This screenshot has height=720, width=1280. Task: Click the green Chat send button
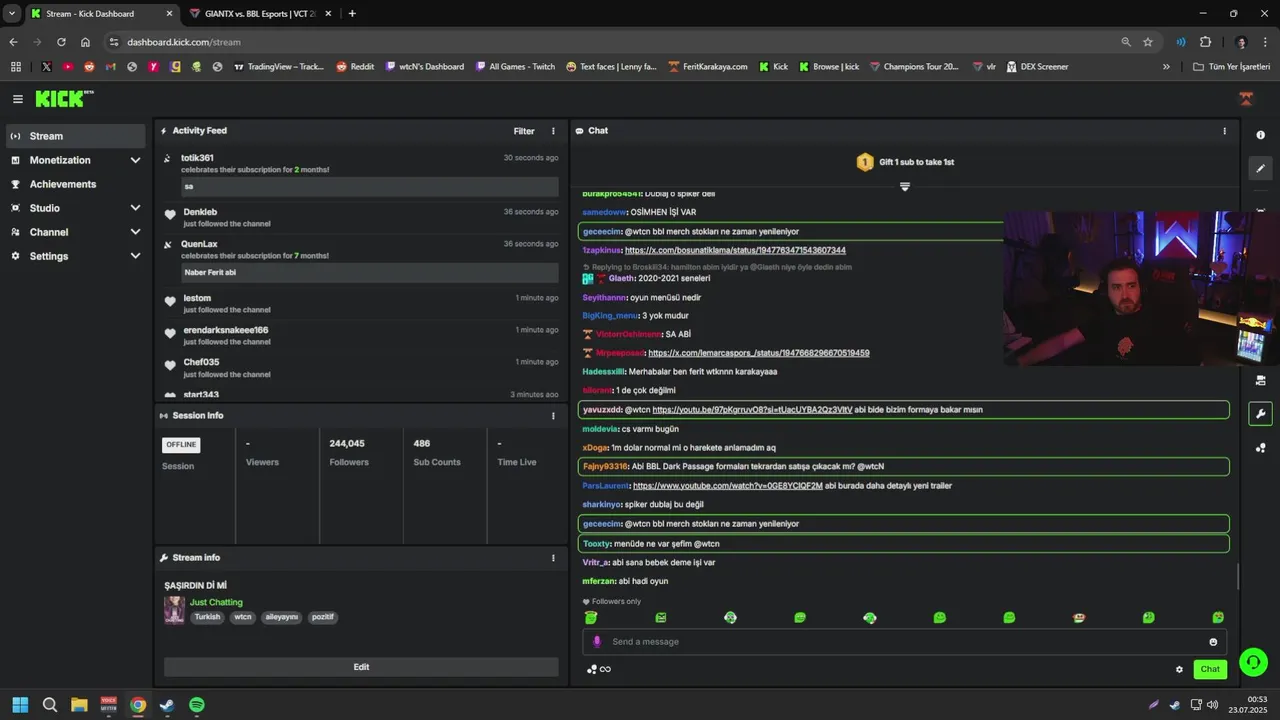point(1210,670)
